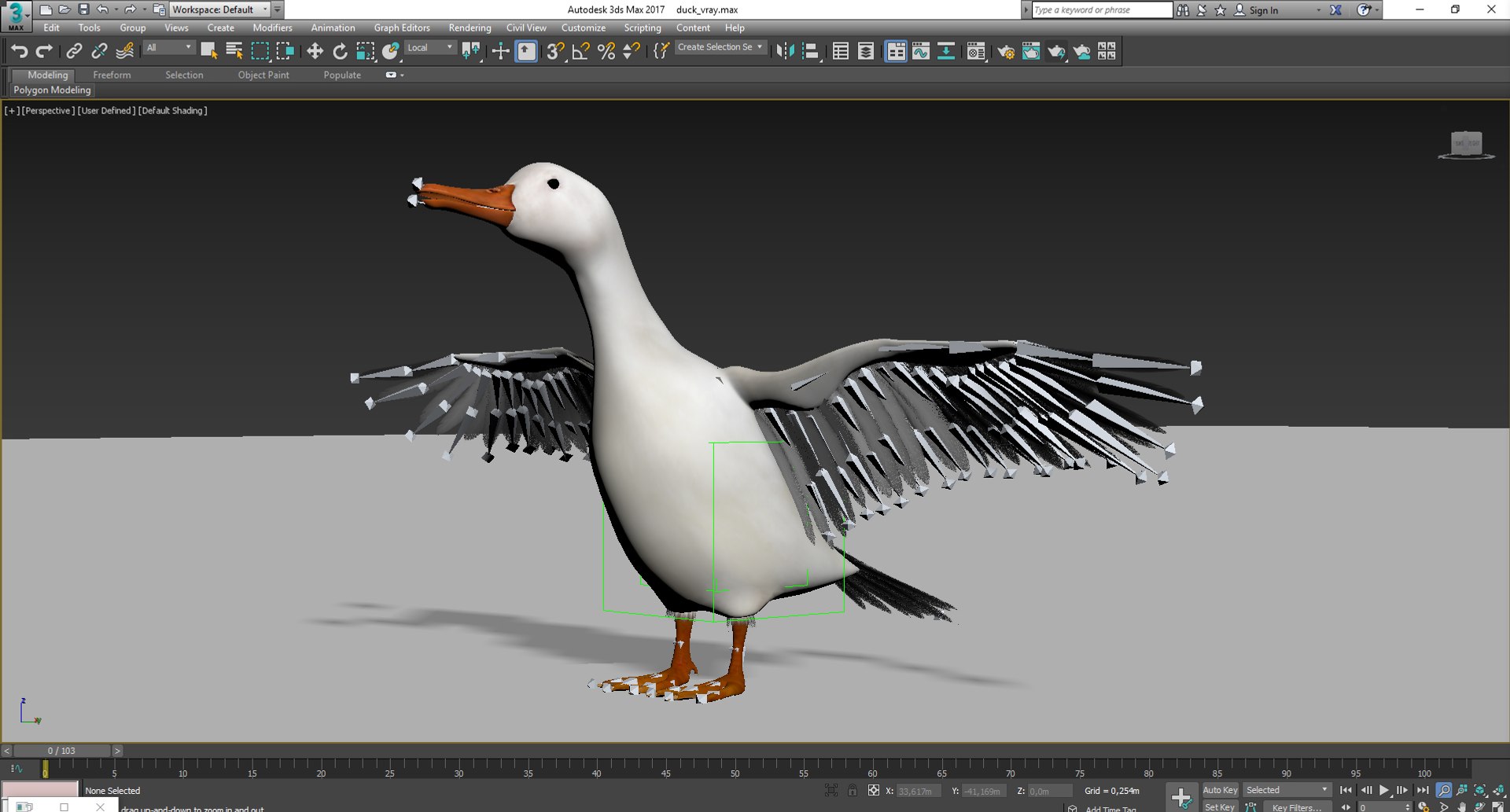Activate the Select and Move tool
Image resolution: width=1510 pixels, height=812 pixels.
315,51
